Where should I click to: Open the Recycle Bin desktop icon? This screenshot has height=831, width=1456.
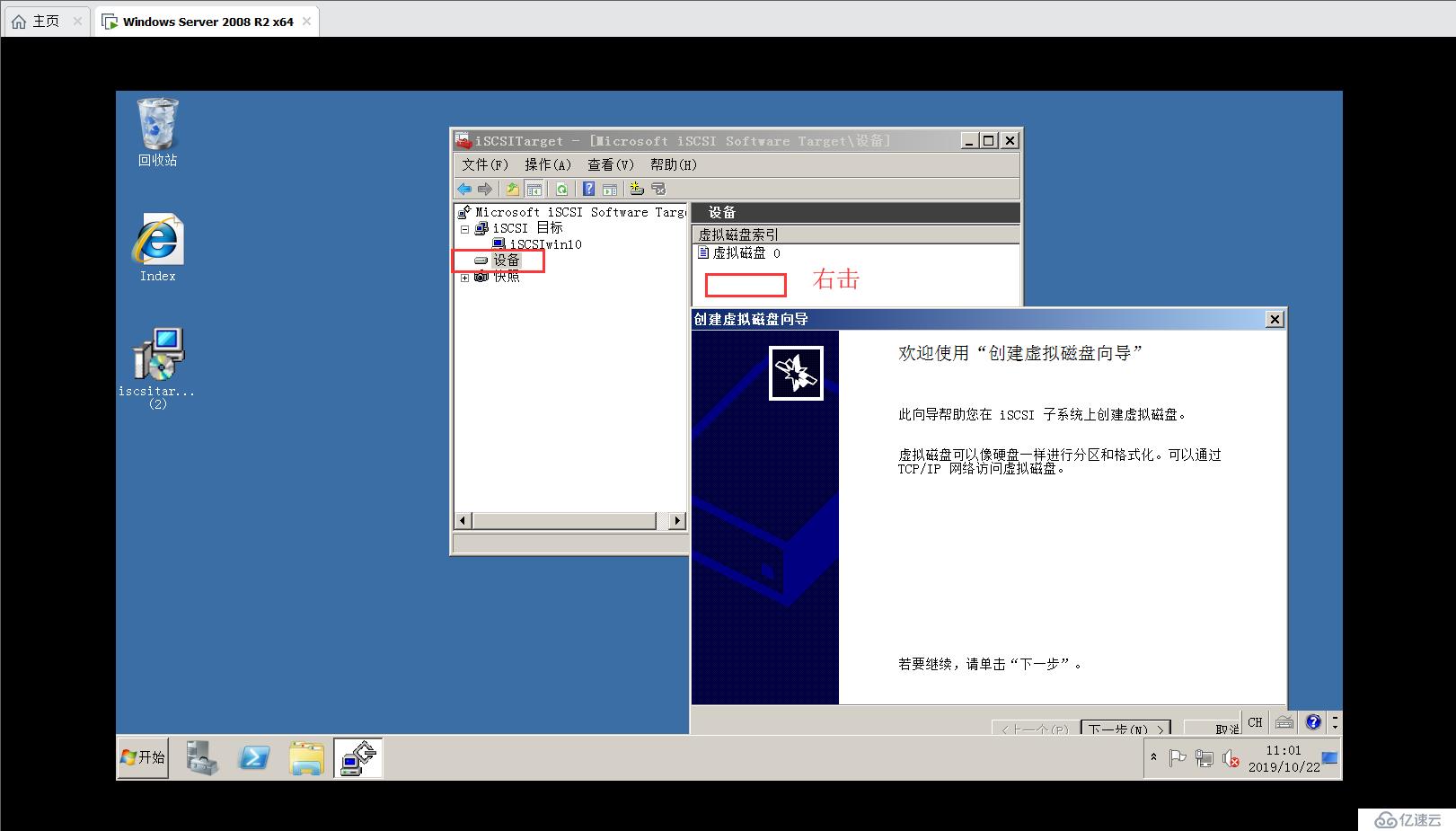(157, 132)
